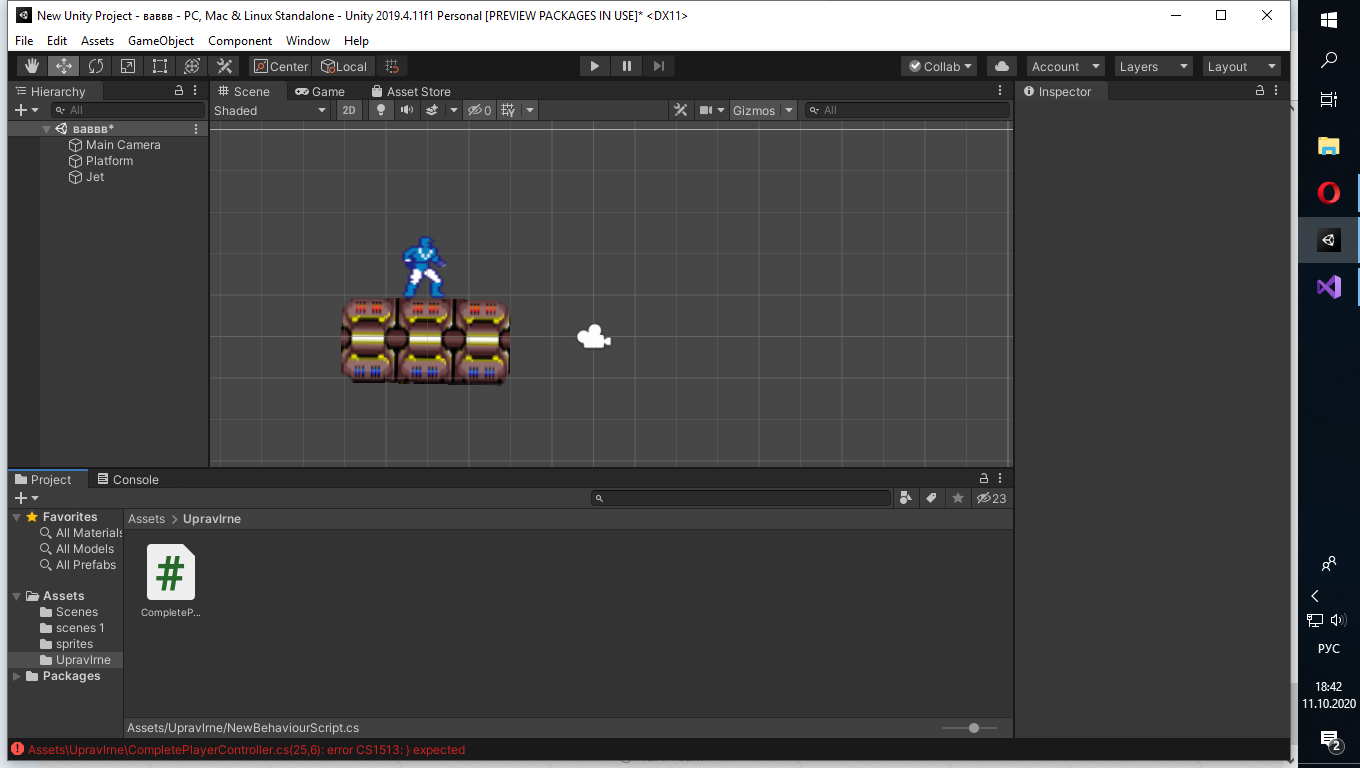Open the Window menu
1360x768 pixels.
(308, 41)
